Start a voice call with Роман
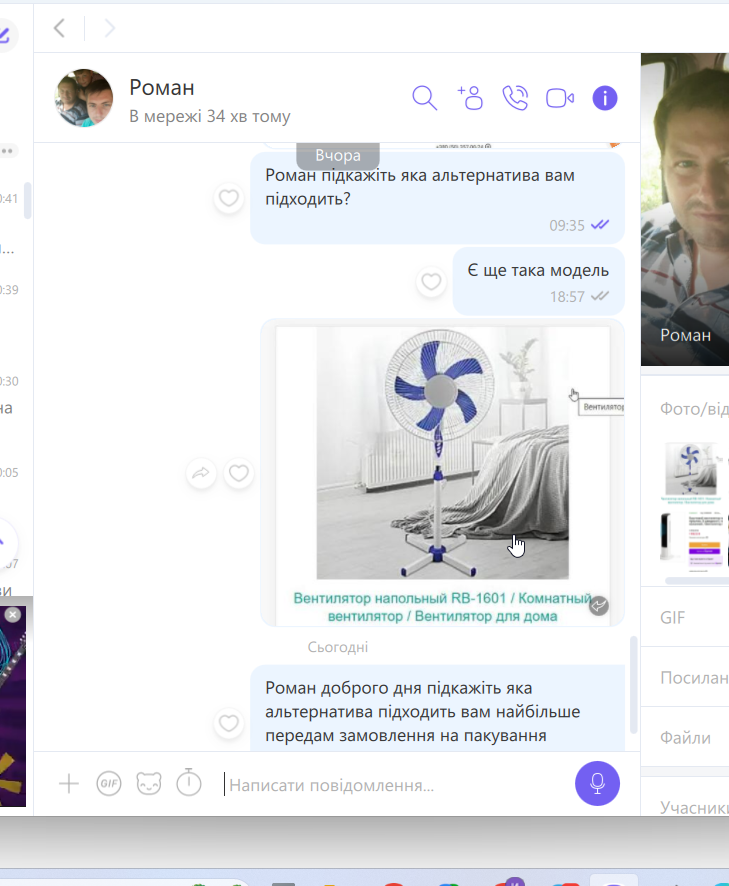The width and height of the screenshot is (729, 886). [x=515, y=98]
